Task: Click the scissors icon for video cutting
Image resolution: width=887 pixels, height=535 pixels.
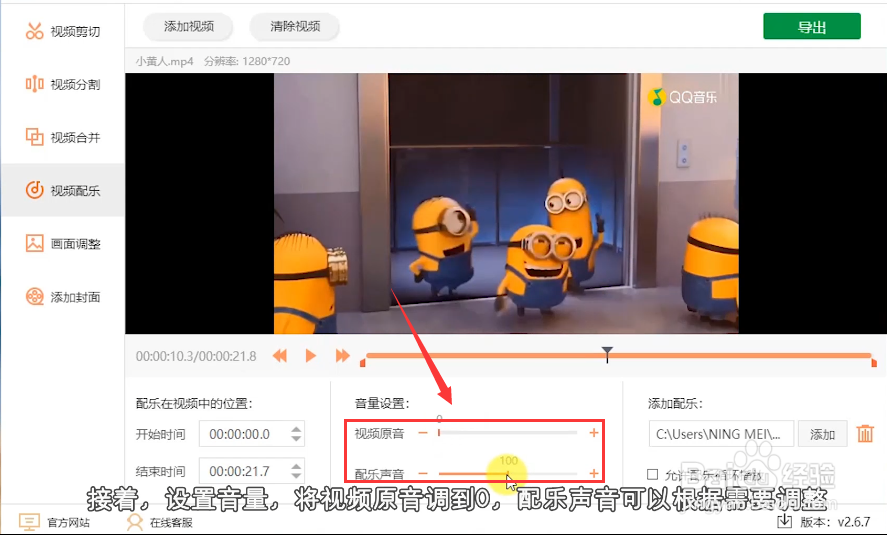Action: 35,31
